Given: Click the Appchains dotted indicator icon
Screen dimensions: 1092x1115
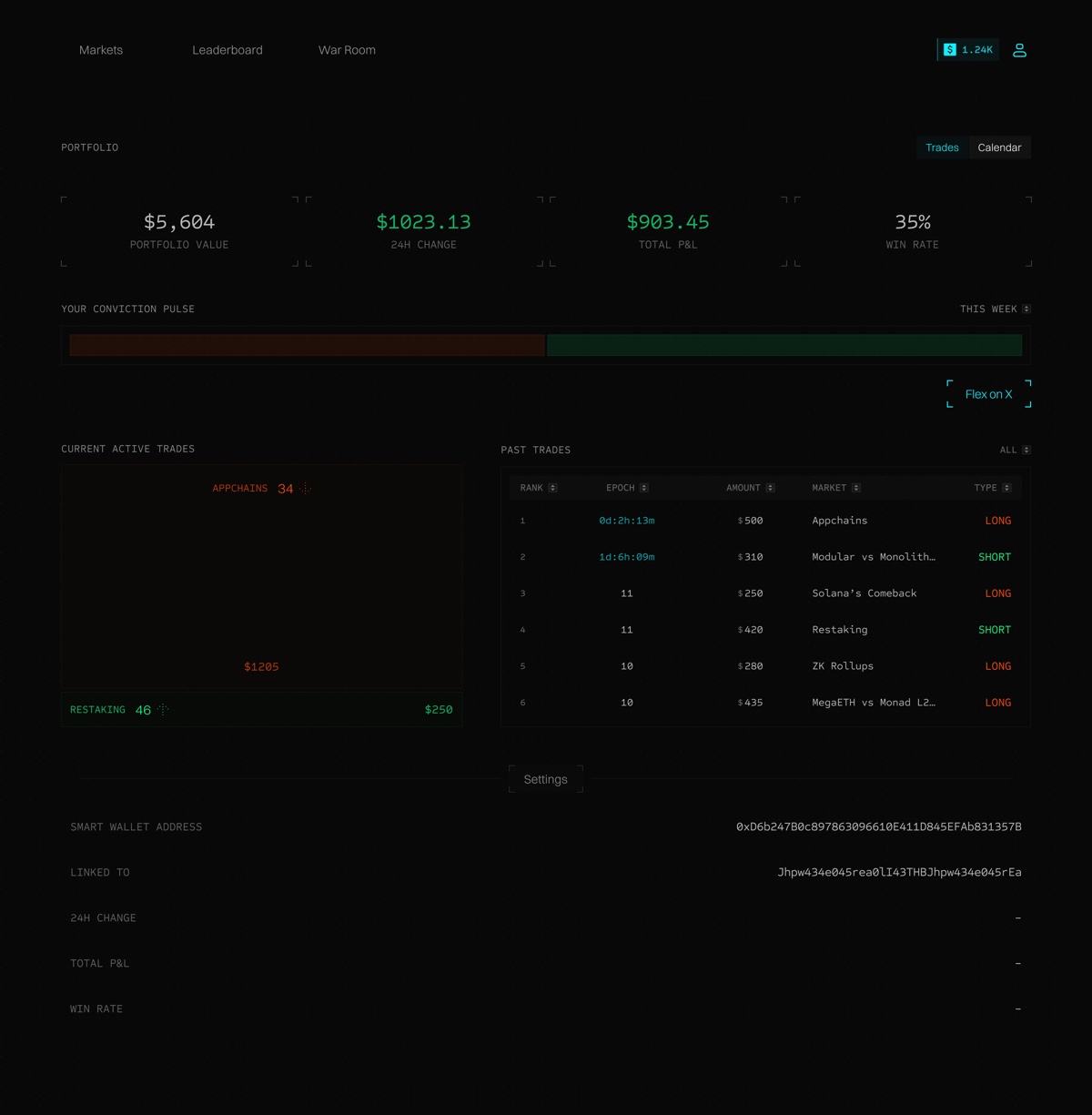Looking at the screenshot, I should pyautogui.click(x=306, y=489).
